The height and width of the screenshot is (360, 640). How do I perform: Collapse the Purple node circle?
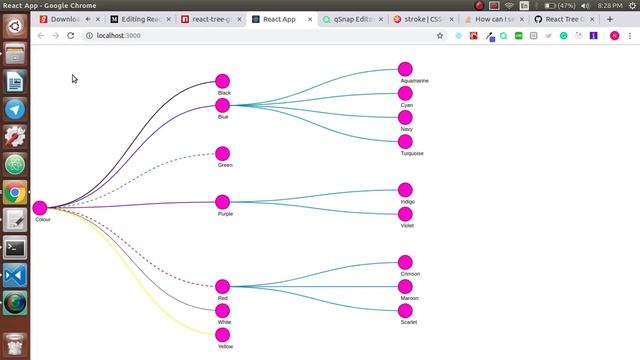222,202
